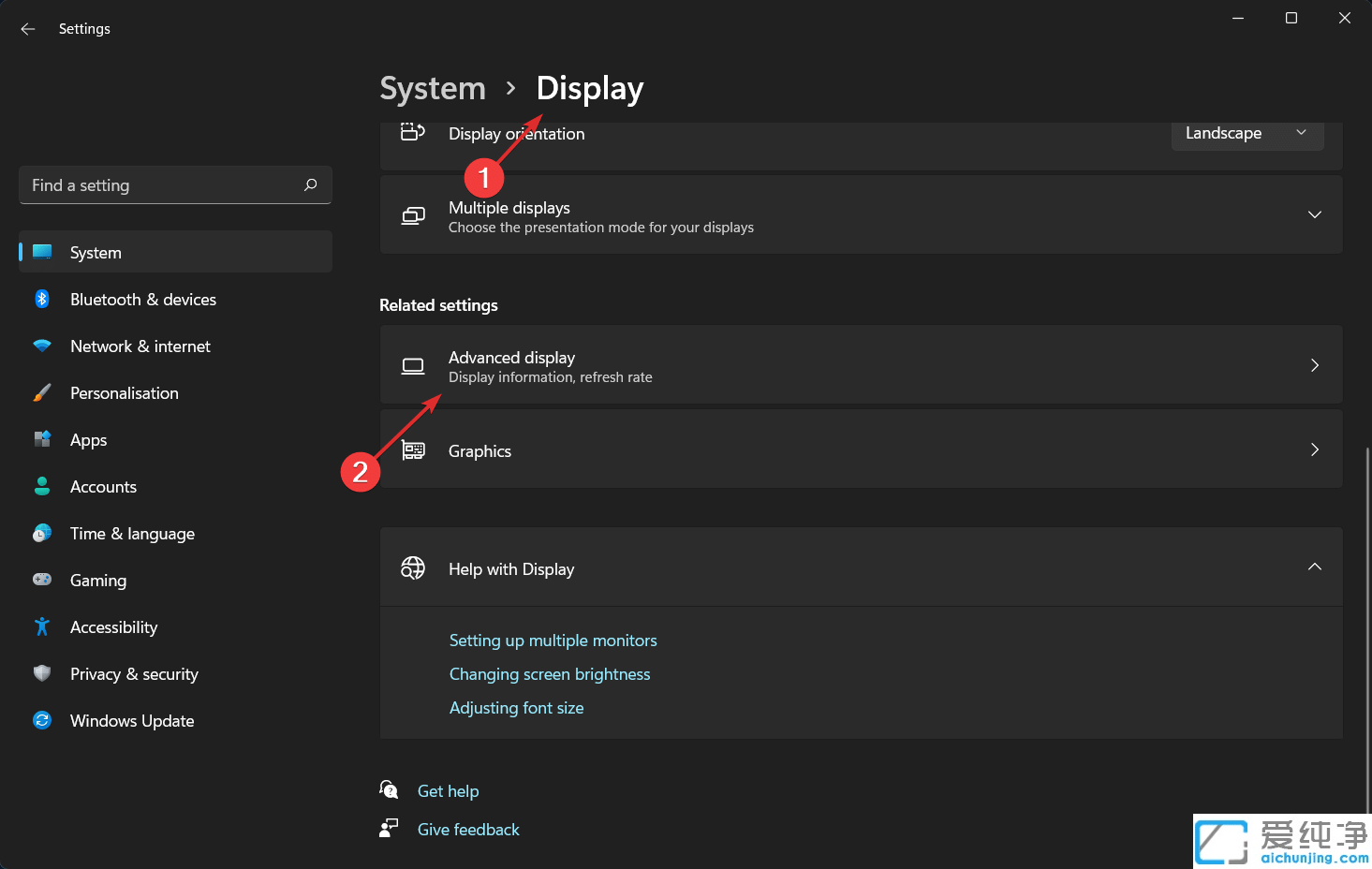Screen dimensions: 1372x869
Task: Click the Bluetooth & devices sidebar icon
Action: [42, 299]
